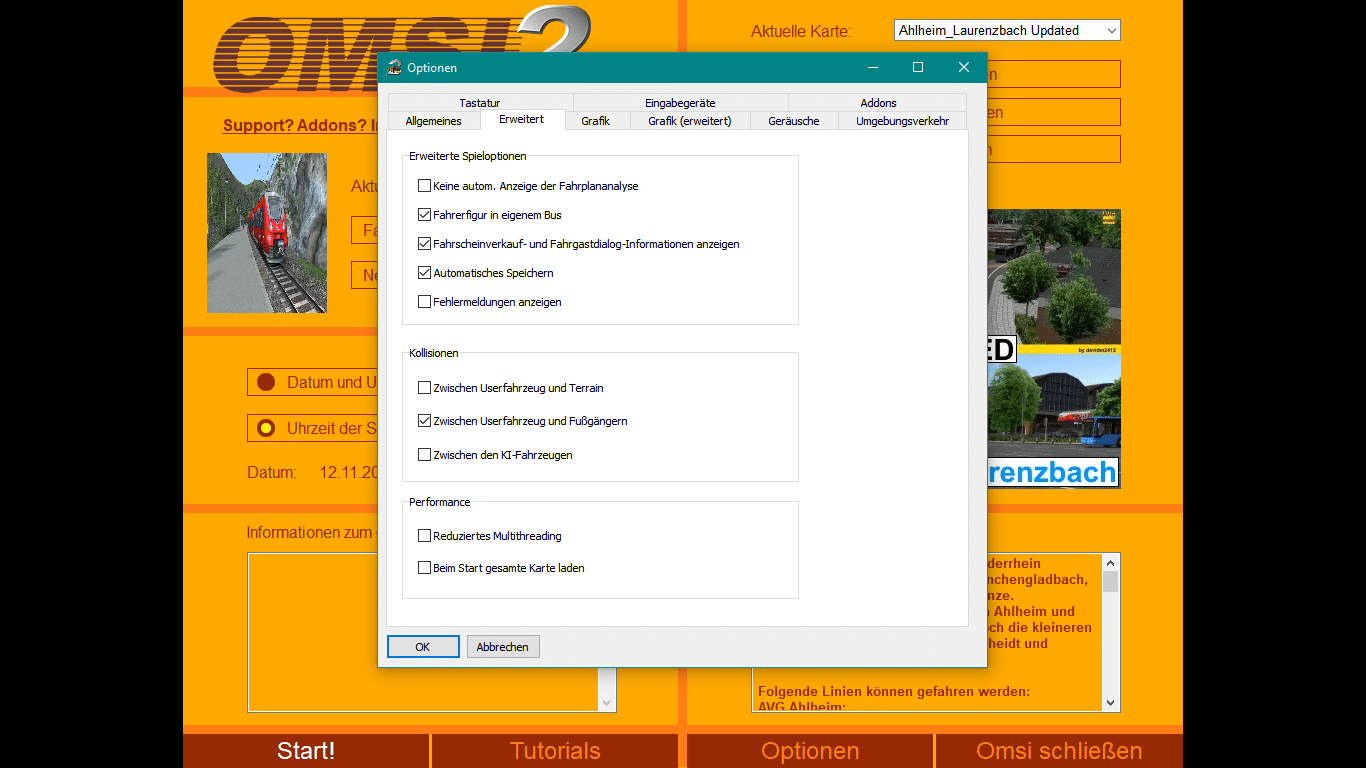Maximize the Optionen dialog window

click(917, 68)
